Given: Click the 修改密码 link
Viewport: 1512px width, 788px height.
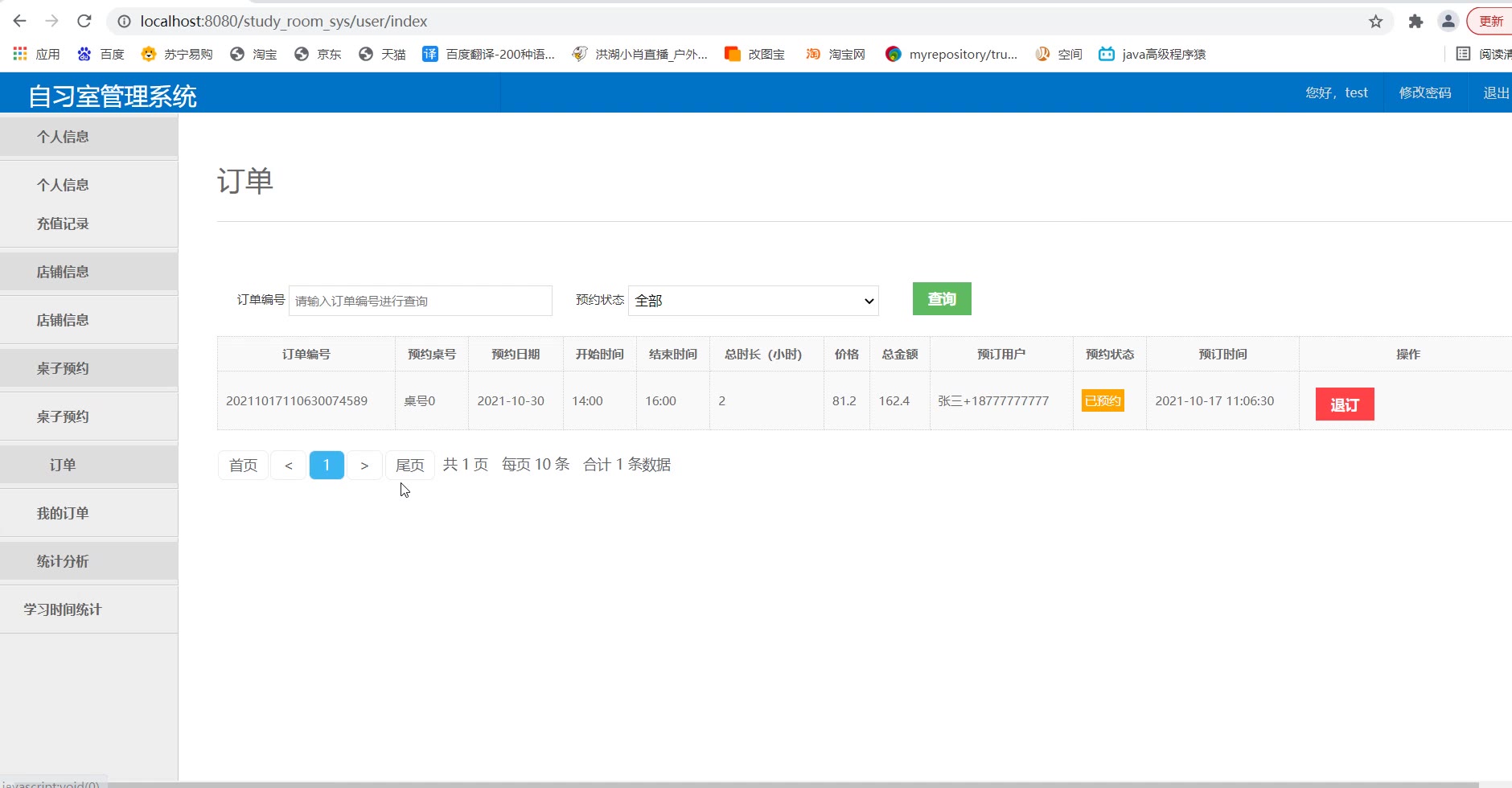Looking at the screenshot, I should 1424,92.
